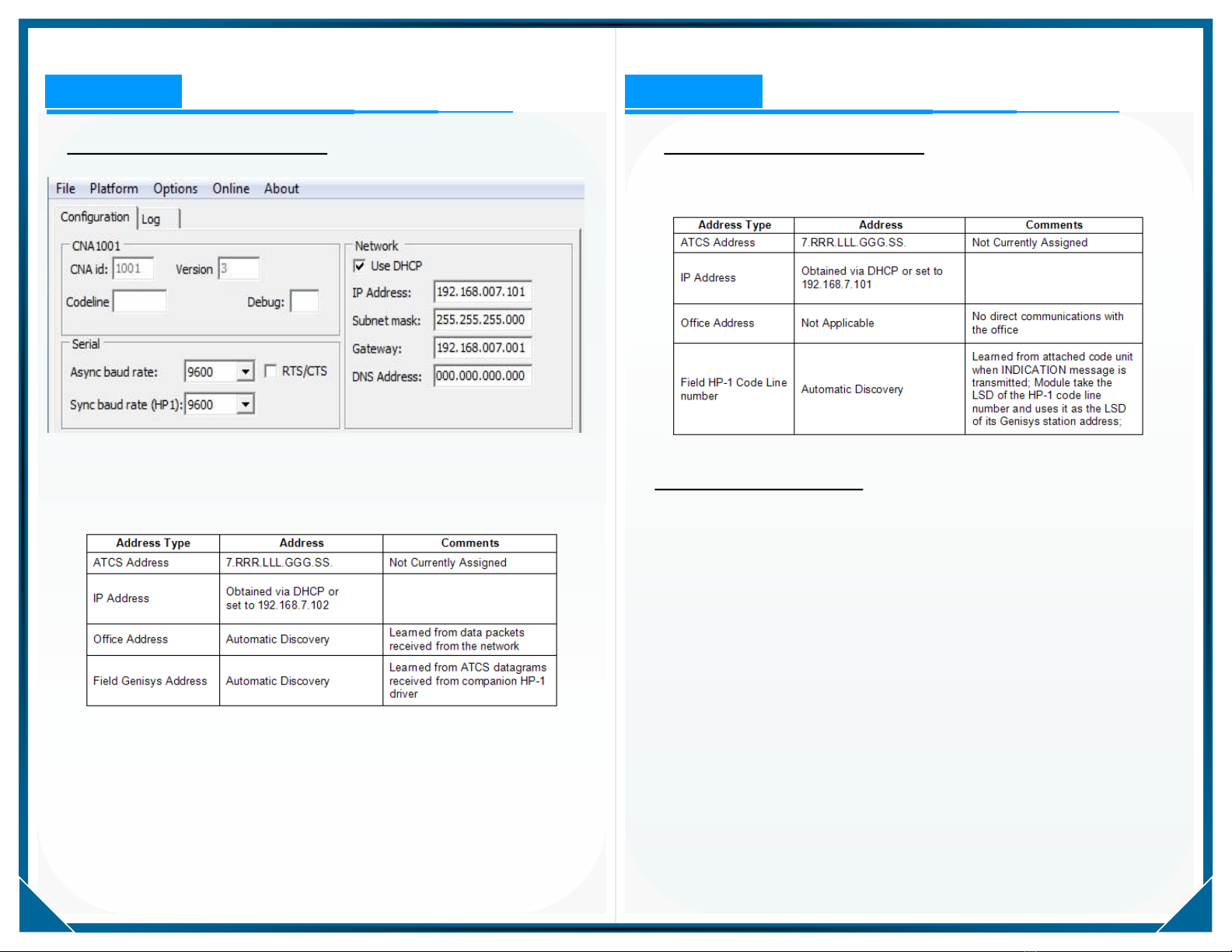Click 'Learned from attached code unit' comment cell
Viewport: 1232px width, 952px height.
coord(1053,389)
